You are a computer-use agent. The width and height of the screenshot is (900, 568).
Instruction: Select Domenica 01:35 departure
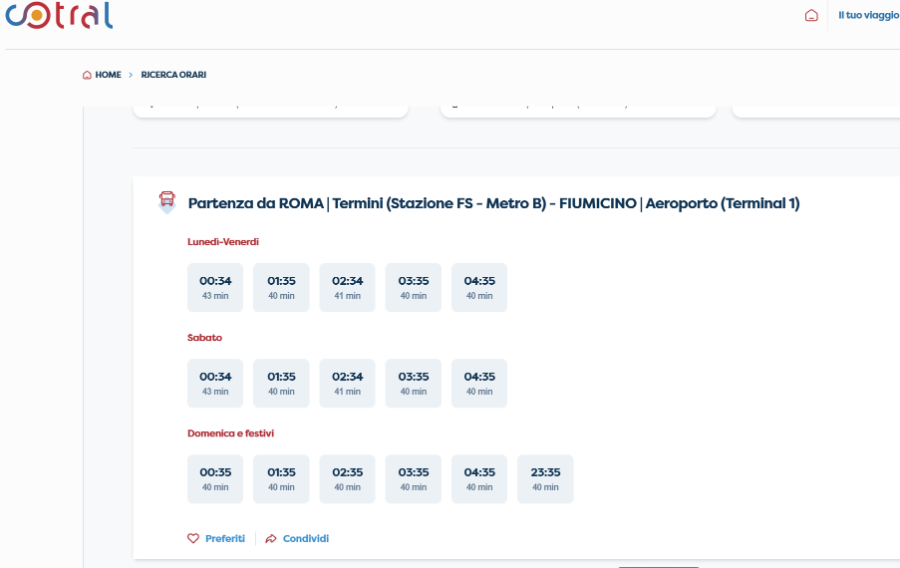281,479
